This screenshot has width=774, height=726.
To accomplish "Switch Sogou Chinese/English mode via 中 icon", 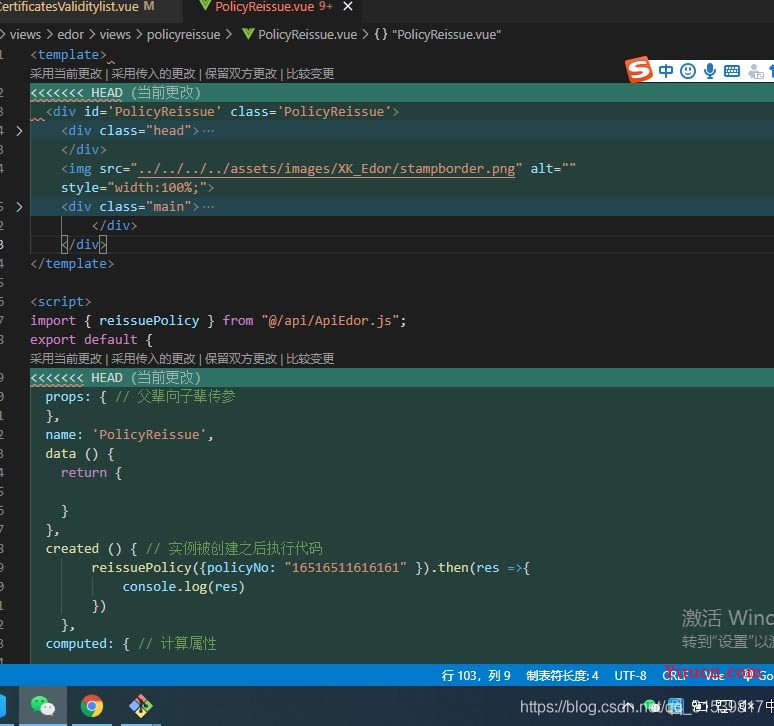I will (x=665, y=71).
